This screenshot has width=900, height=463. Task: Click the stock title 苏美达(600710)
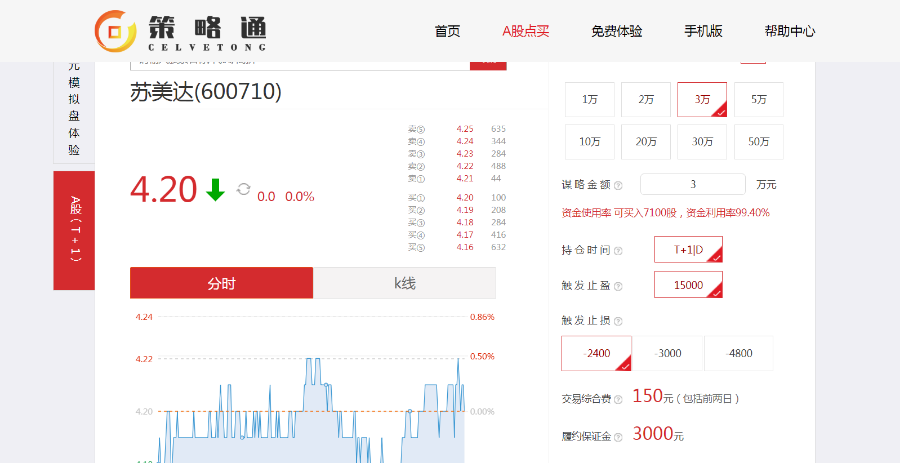205,92
